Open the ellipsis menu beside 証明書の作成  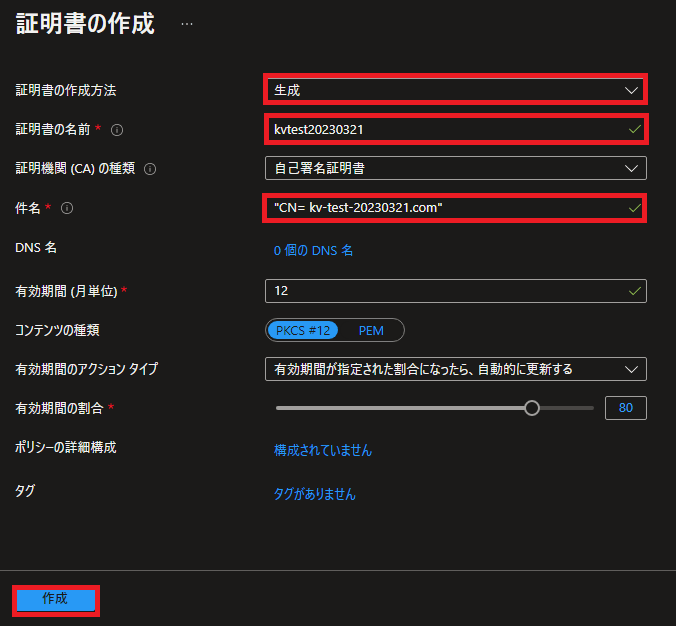pos(187,24)
